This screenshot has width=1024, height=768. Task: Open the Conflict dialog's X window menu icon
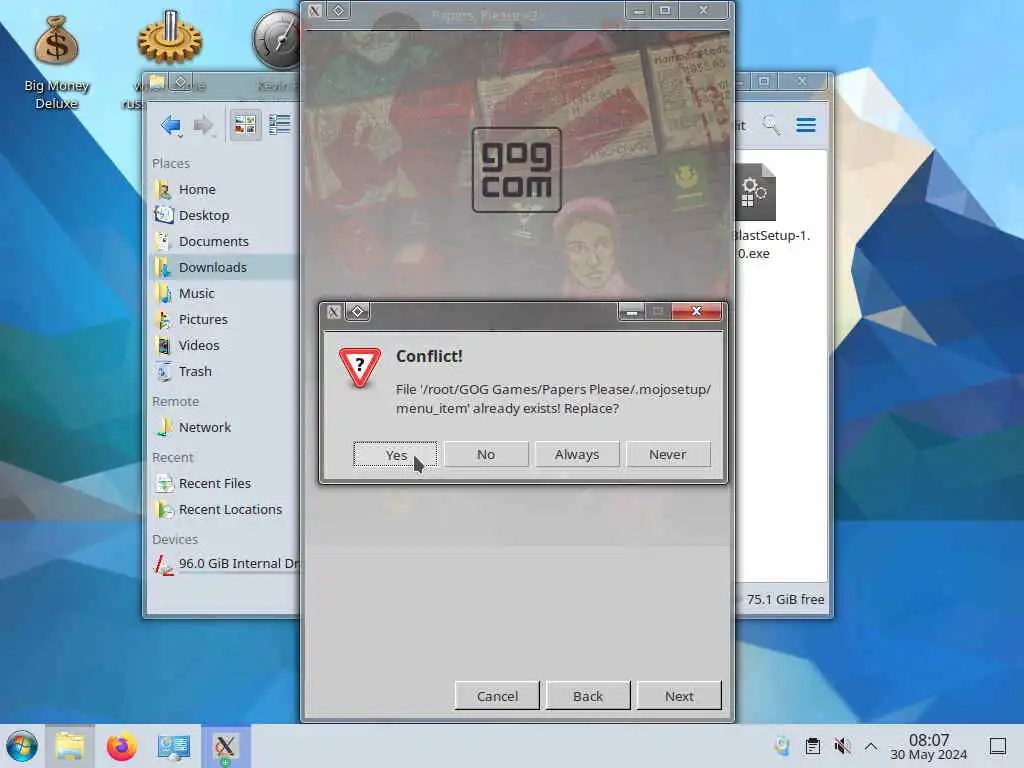click(x=334, y=312)
